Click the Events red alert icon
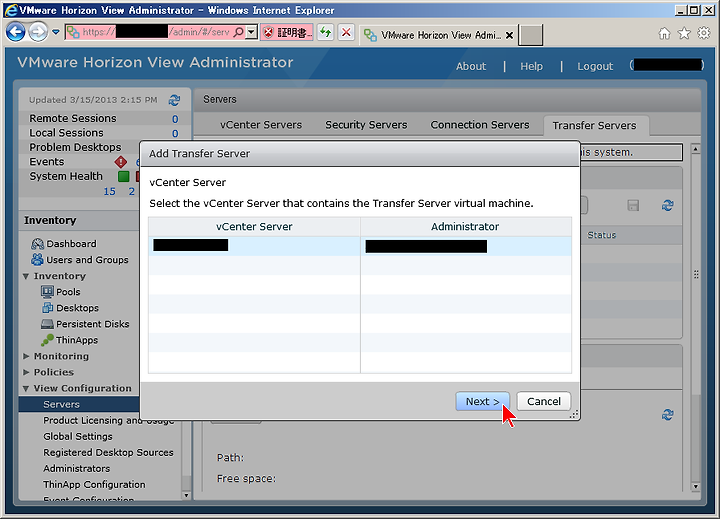 pyautogui.click(x=121, y=162)
